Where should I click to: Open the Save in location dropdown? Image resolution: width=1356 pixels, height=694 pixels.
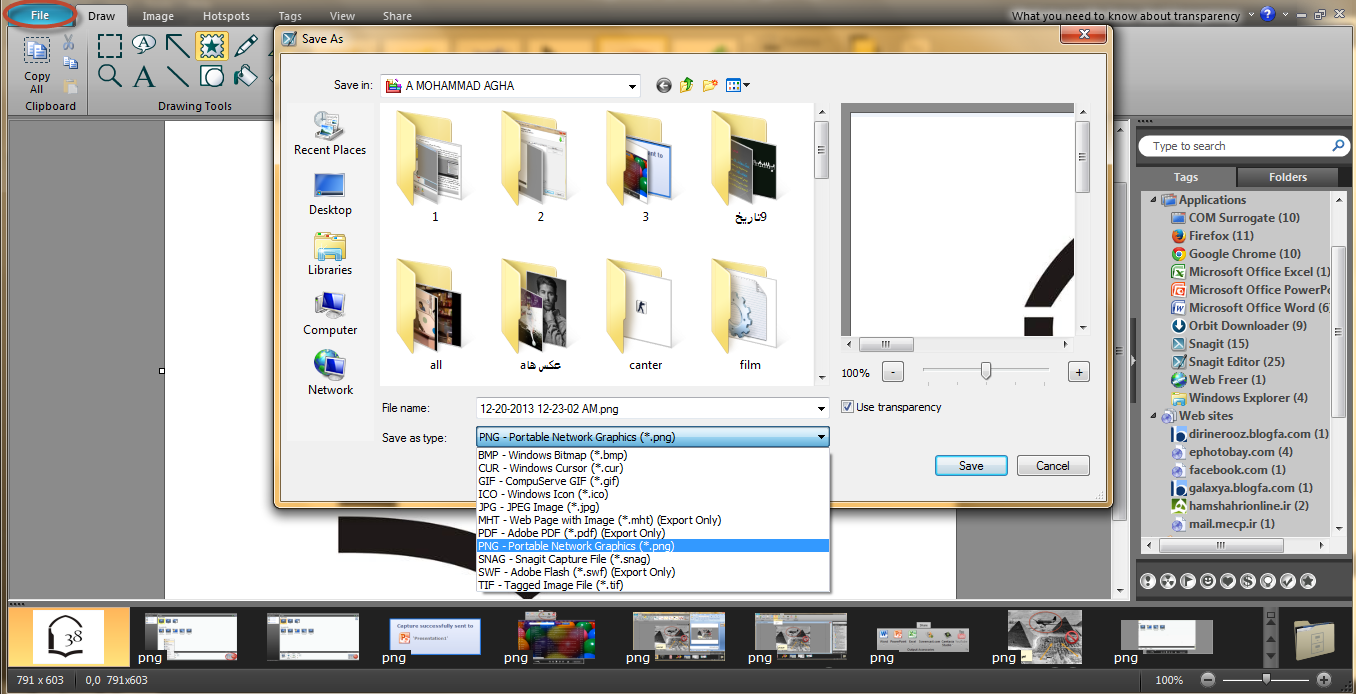(632, 87)
